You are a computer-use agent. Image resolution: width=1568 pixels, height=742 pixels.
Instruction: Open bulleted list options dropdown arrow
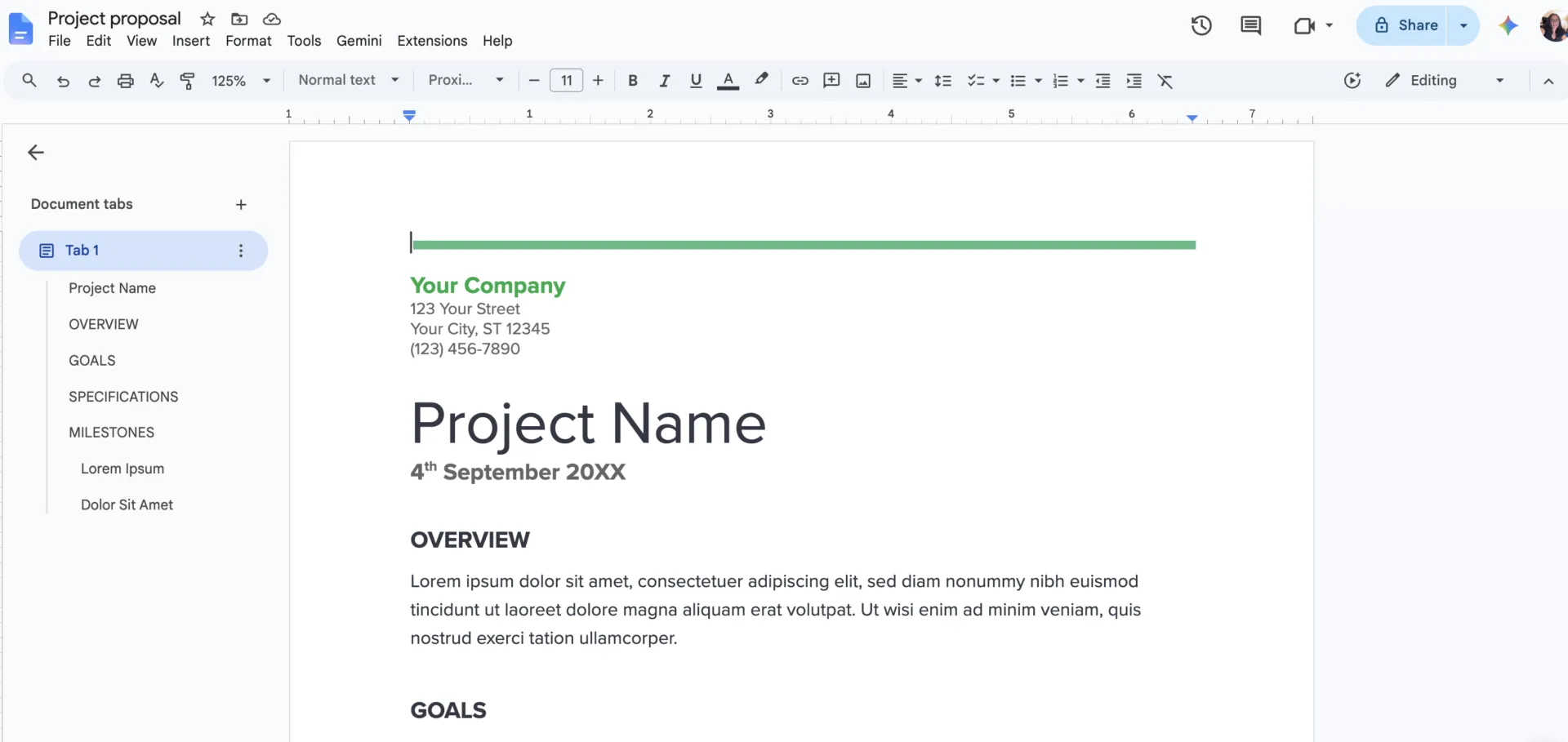click(x=1038, y=81)
